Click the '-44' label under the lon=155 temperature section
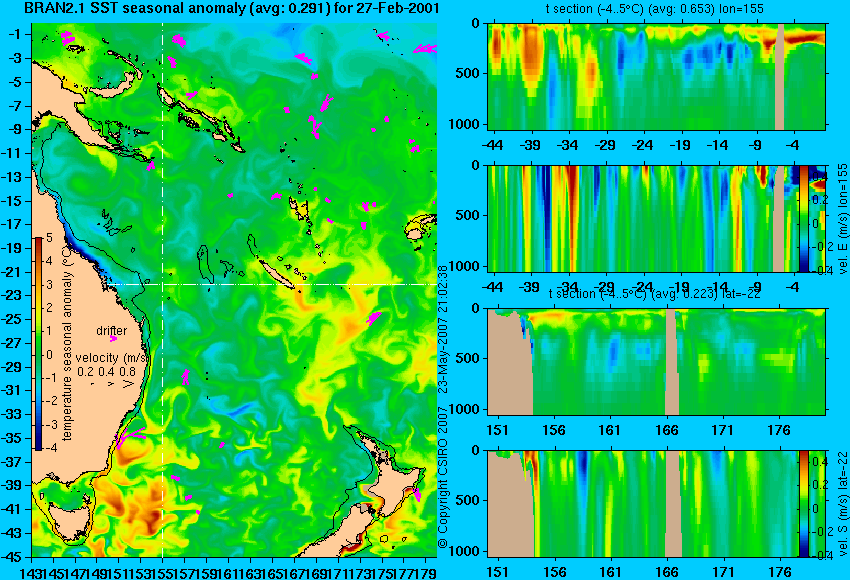 coord(492,145)
